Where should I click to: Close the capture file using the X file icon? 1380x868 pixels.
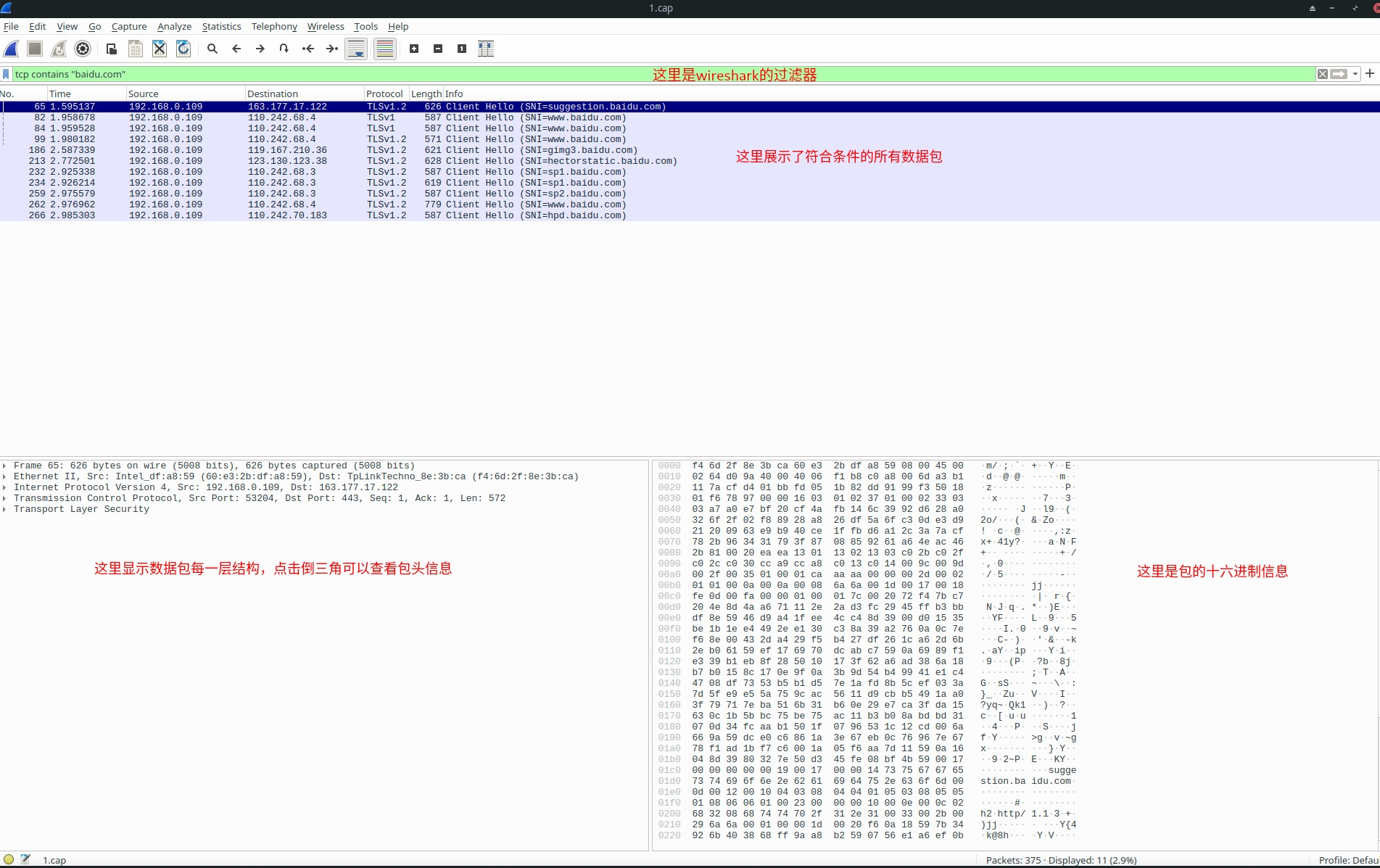click(160, 49)
